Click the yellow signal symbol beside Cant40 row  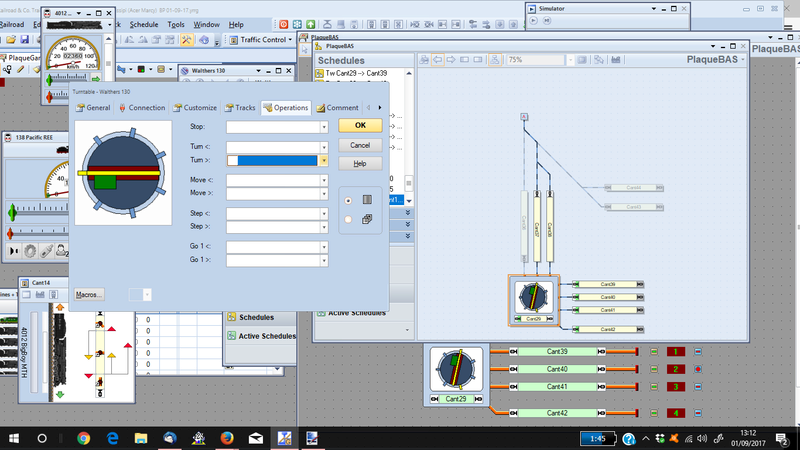point(654,369)
